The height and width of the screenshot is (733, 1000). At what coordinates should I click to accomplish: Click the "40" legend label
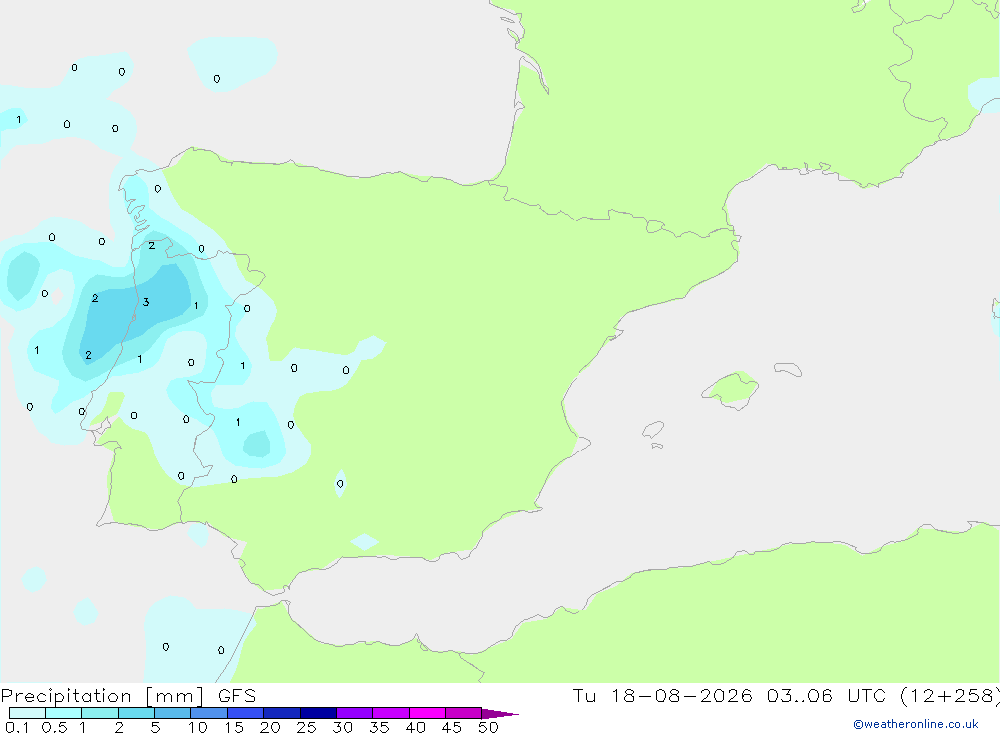416,727
